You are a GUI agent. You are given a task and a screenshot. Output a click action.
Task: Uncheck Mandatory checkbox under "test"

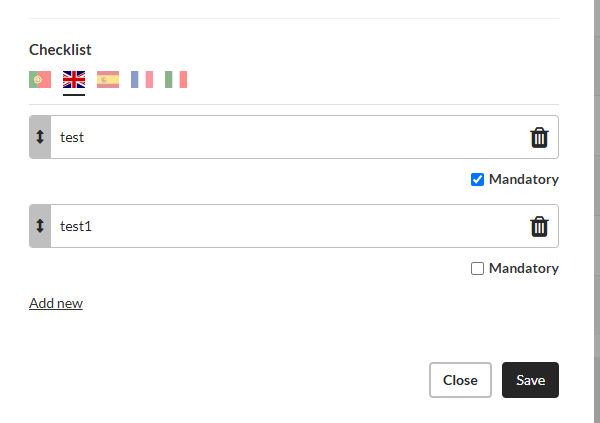tap(477, 179)
